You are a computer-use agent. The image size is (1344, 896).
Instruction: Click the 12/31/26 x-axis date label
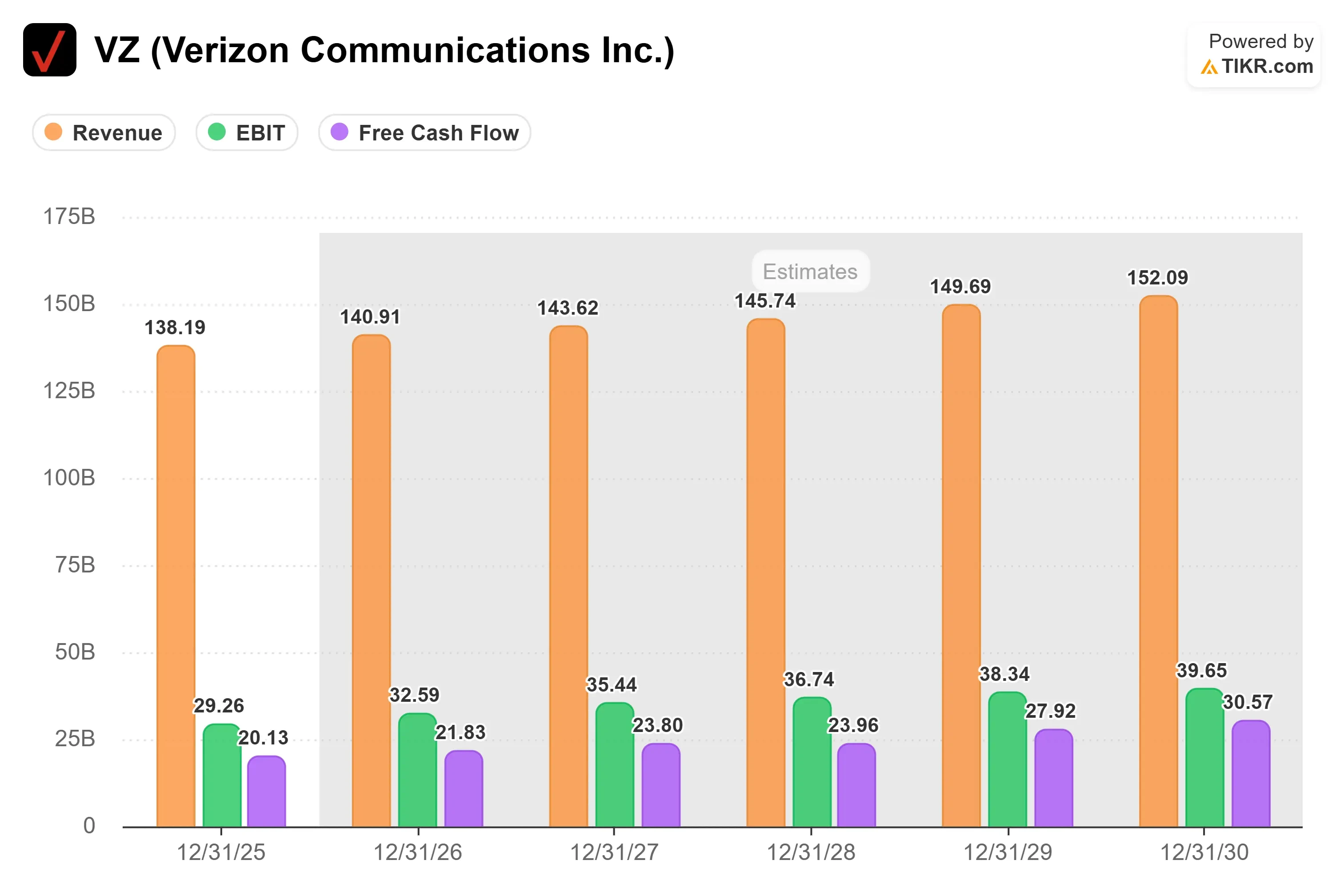click(418, 852)
